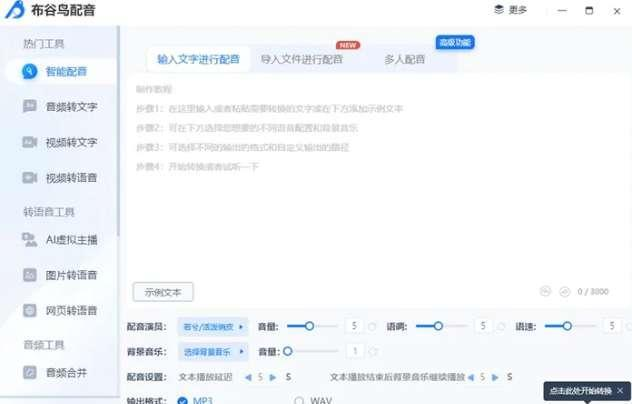Increase 背景音乐继续播放 duration with right arrow
The width and height of the screenshot is (632, 404).
(x=495, y=377)
